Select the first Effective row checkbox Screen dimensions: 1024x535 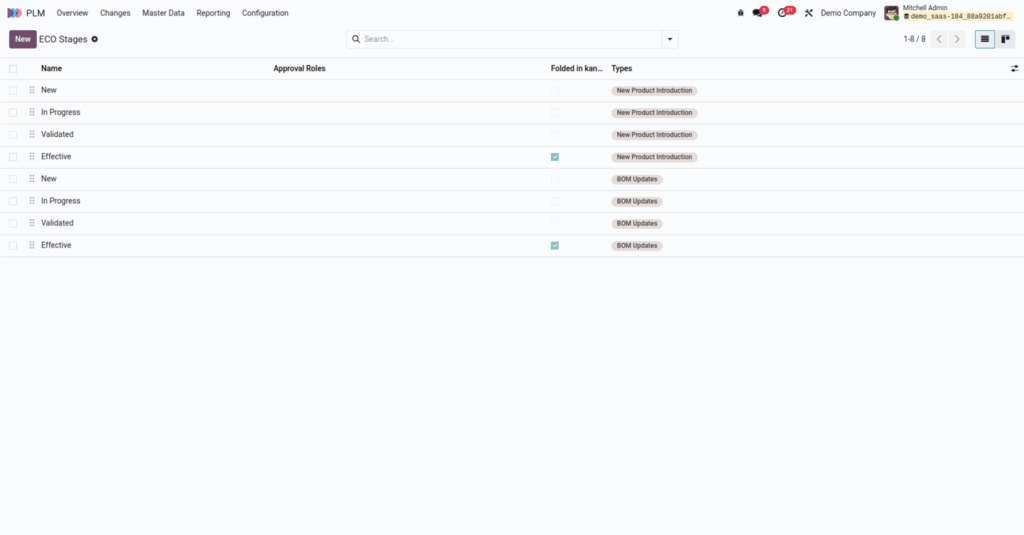coord(13,157)
